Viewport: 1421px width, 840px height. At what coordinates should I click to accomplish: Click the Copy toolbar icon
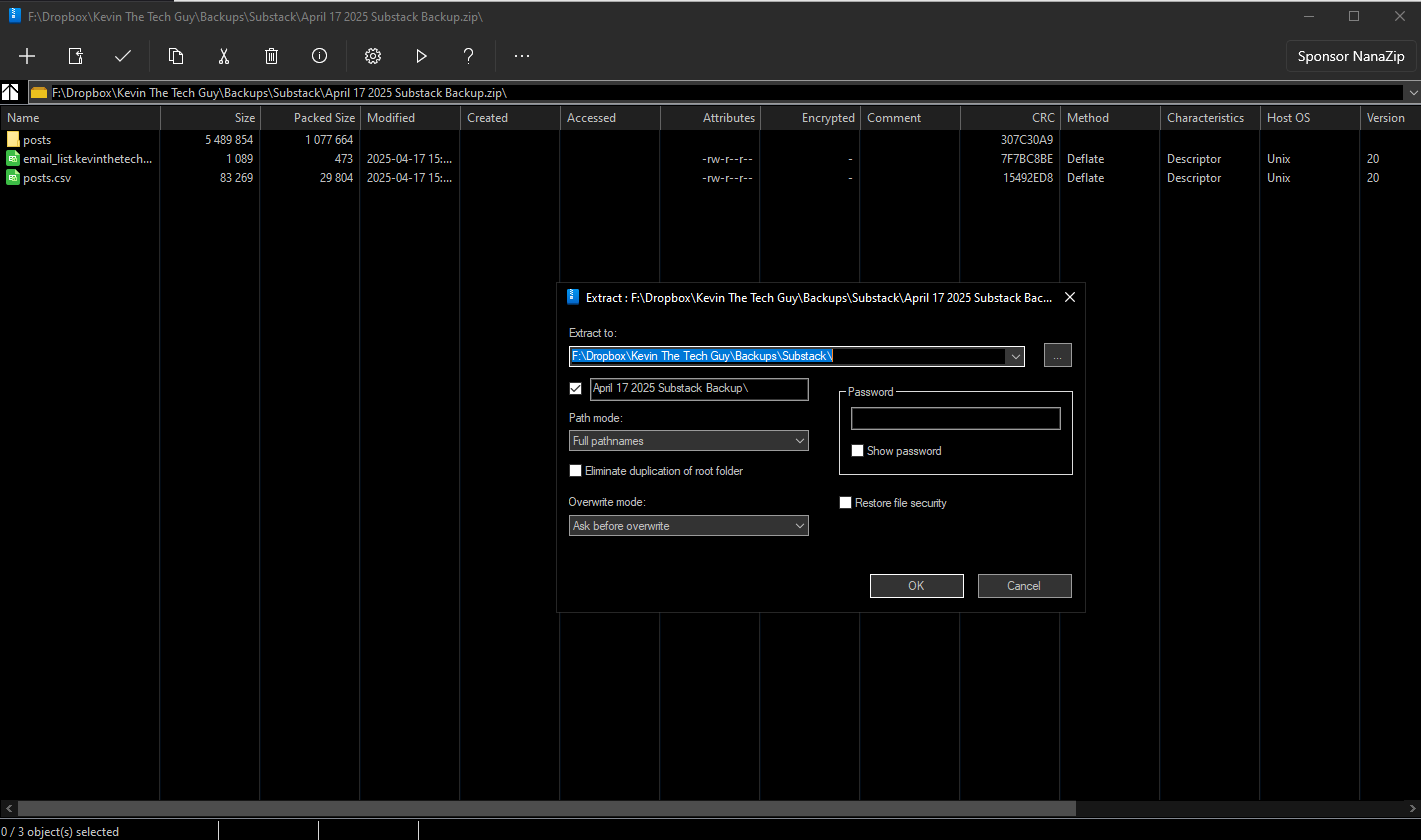coord(176,56)
